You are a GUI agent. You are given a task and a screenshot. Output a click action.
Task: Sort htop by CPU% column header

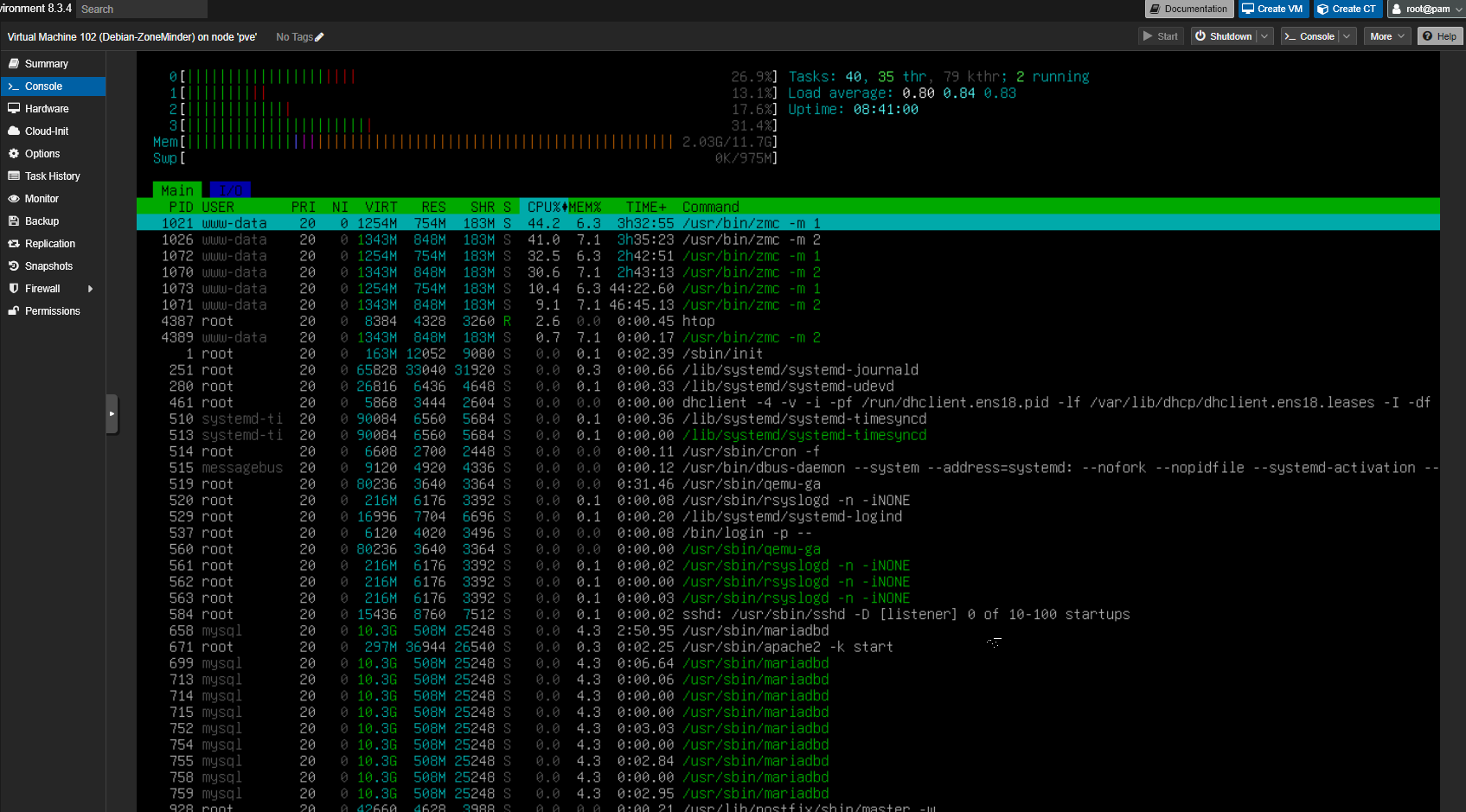click(x=544, y=208)
